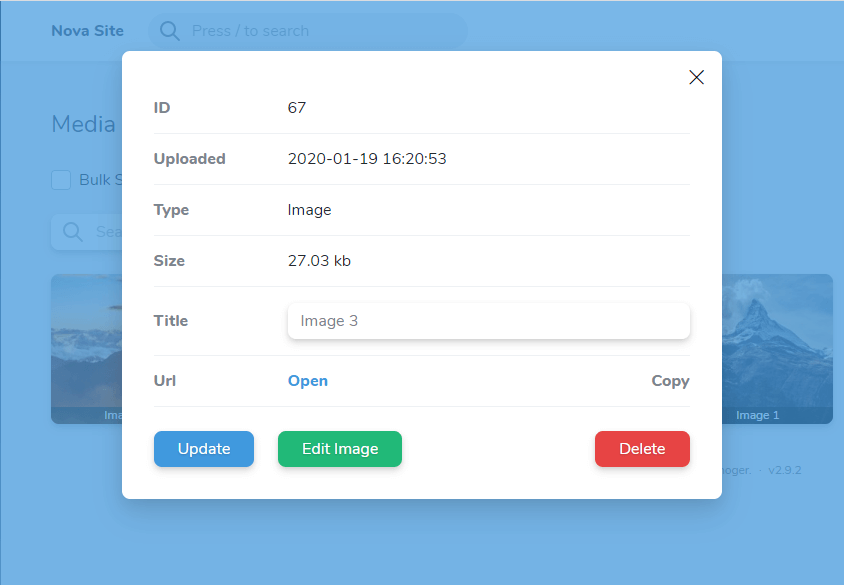Focus the 'Press / to search' field
Screen dimensions: 844x585
point(320,31)
